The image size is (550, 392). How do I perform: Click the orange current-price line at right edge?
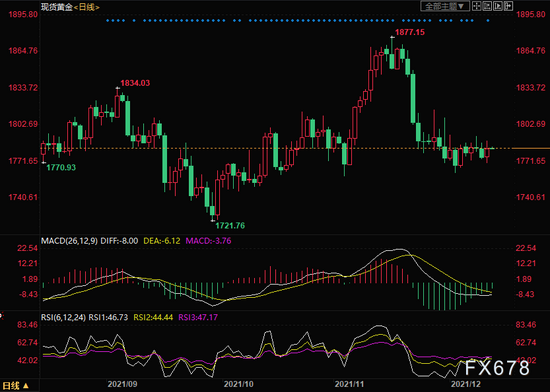pos(531,148)
